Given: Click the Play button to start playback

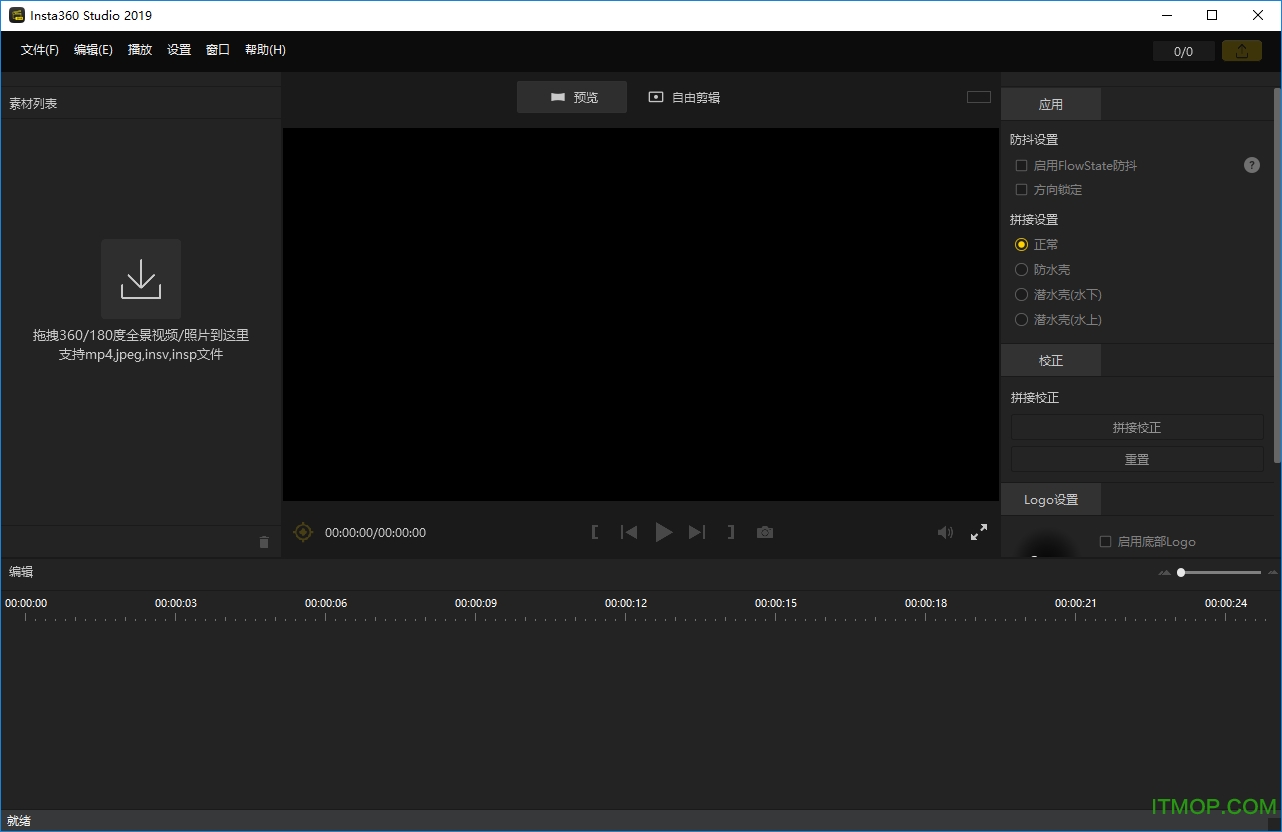Looking at the screenshot, I should [x=664, y=532].
